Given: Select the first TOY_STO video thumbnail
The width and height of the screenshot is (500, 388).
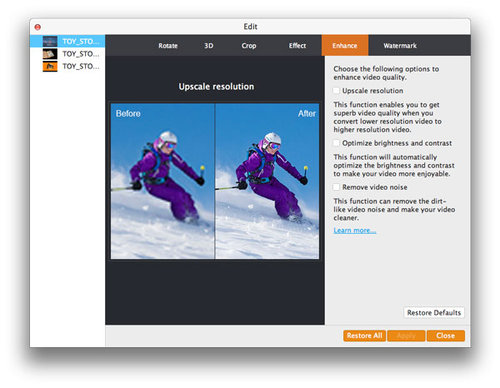Looking at the screenshot, I should point(50,41).
